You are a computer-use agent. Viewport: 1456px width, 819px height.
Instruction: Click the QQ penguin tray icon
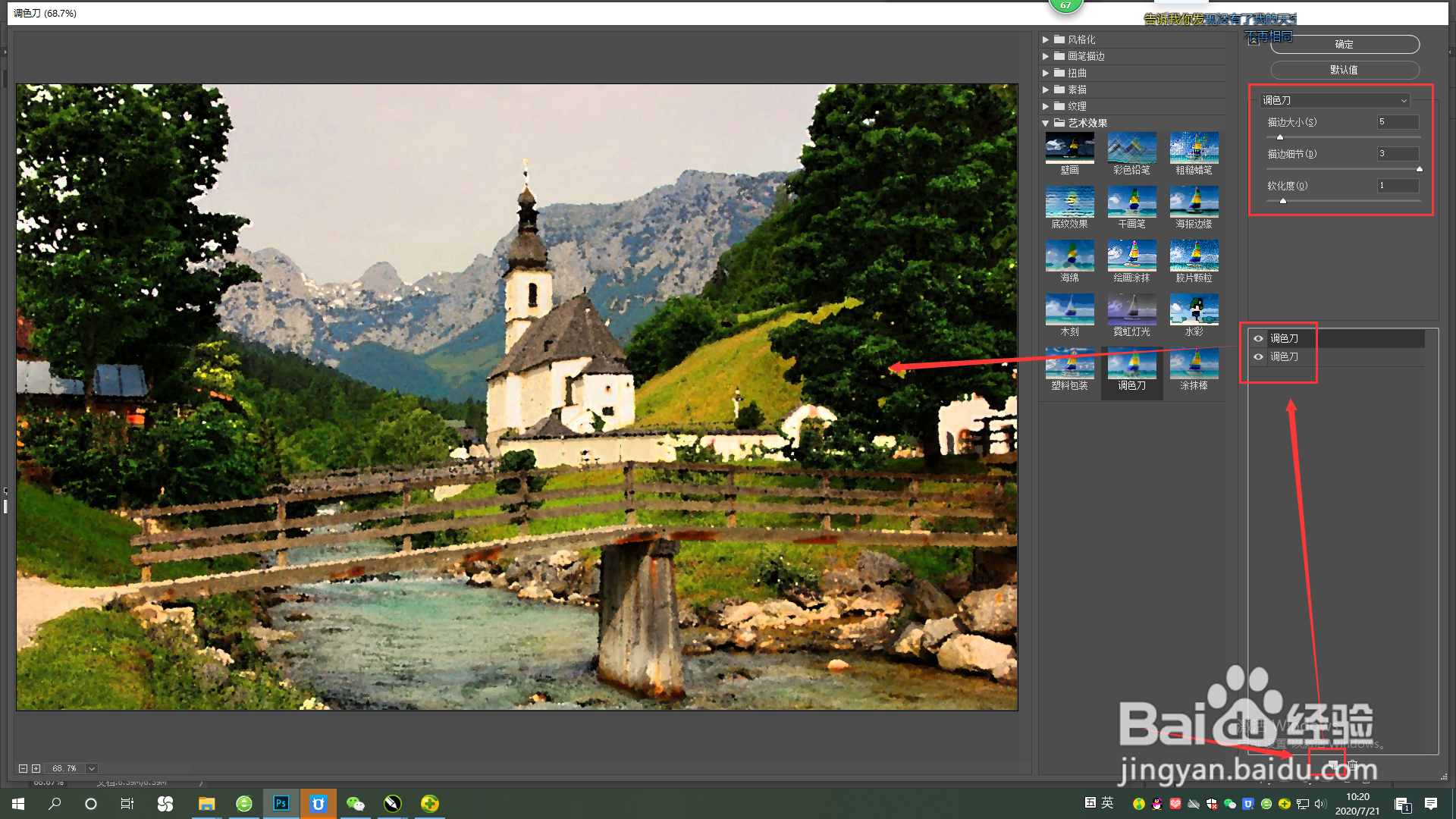coord(1157,804)
